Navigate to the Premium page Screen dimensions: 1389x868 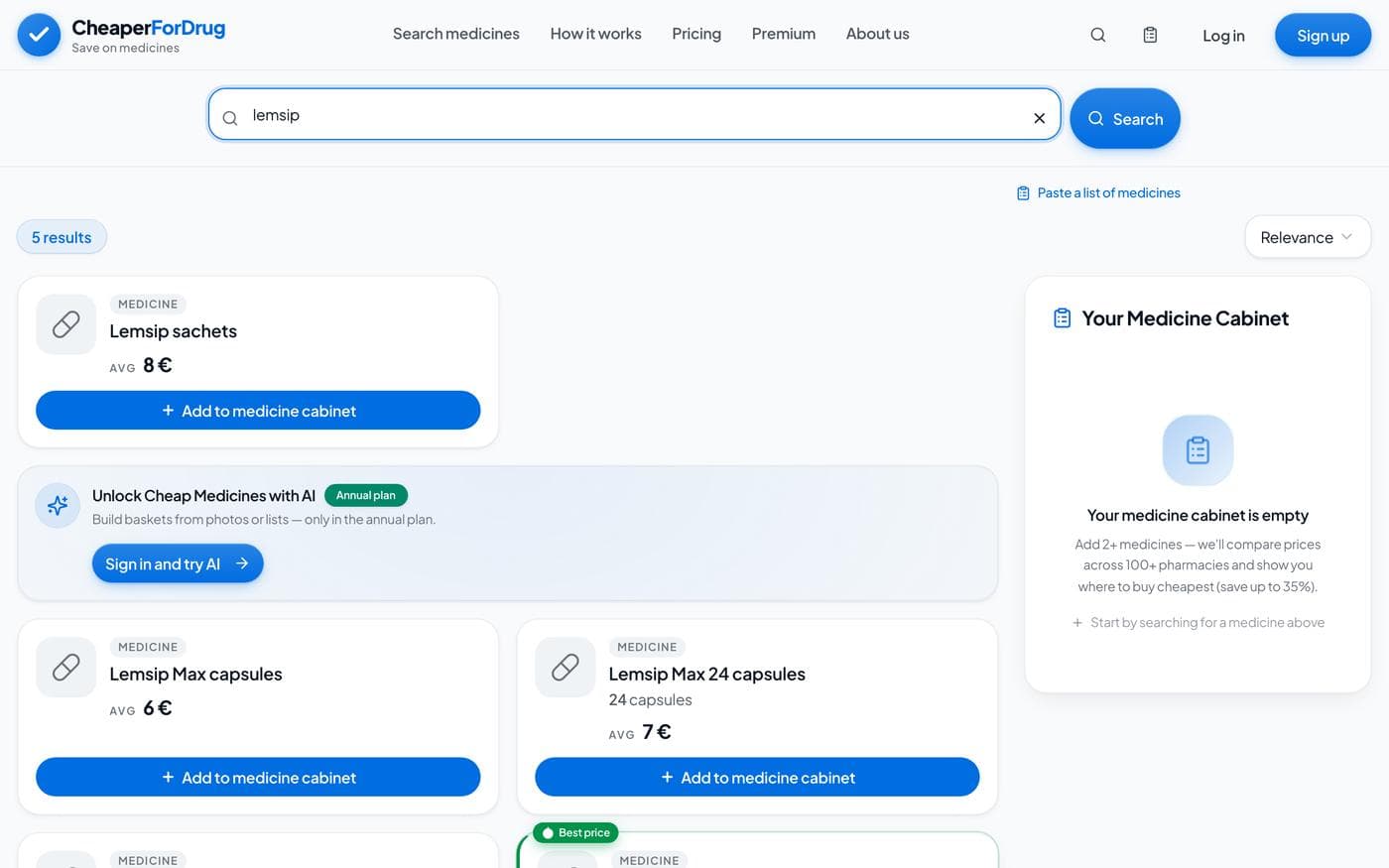click(x=784, y=34)
